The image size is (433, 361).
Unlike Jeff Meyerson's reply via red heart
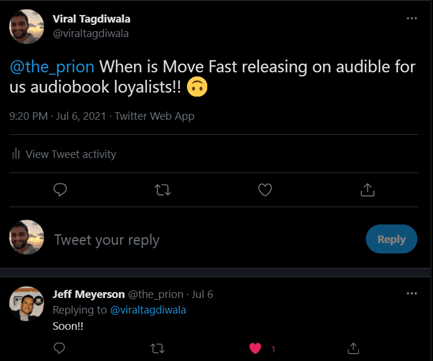[x=255, y=348]
